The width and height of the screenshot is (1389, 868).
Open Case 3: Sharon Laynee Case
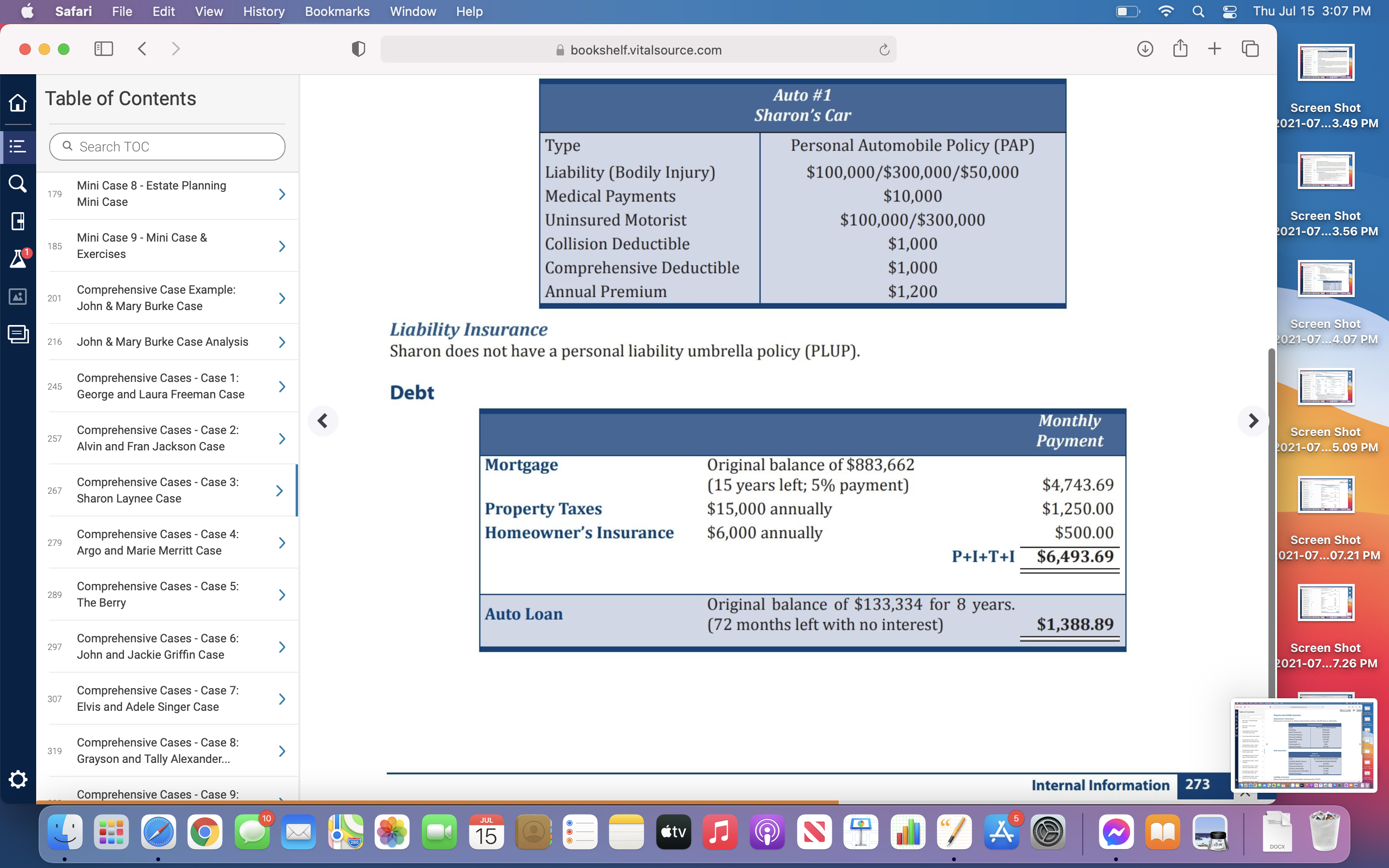point(167,491)
